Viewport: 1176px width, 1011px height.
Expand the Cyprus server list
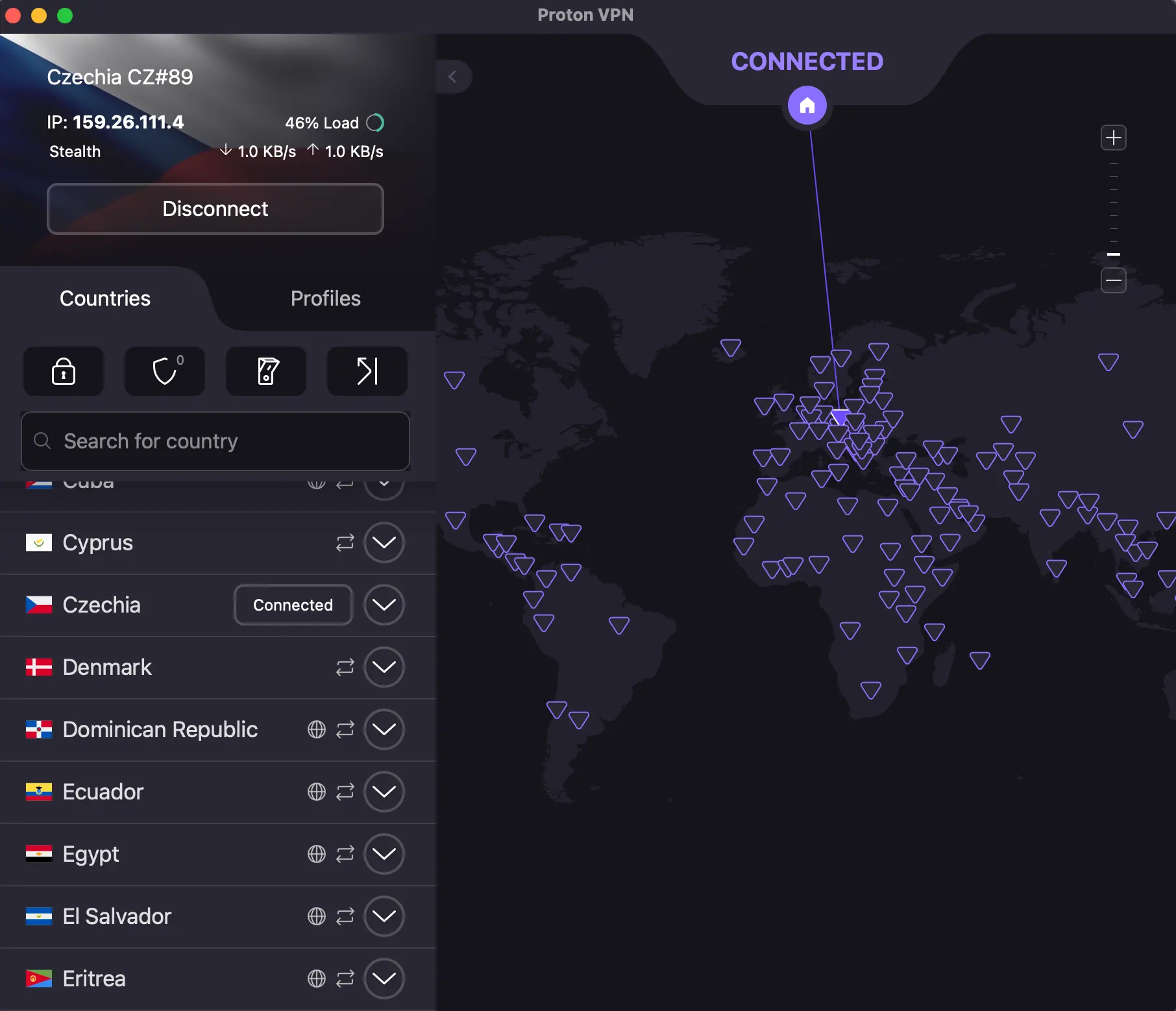click(384, 542)
